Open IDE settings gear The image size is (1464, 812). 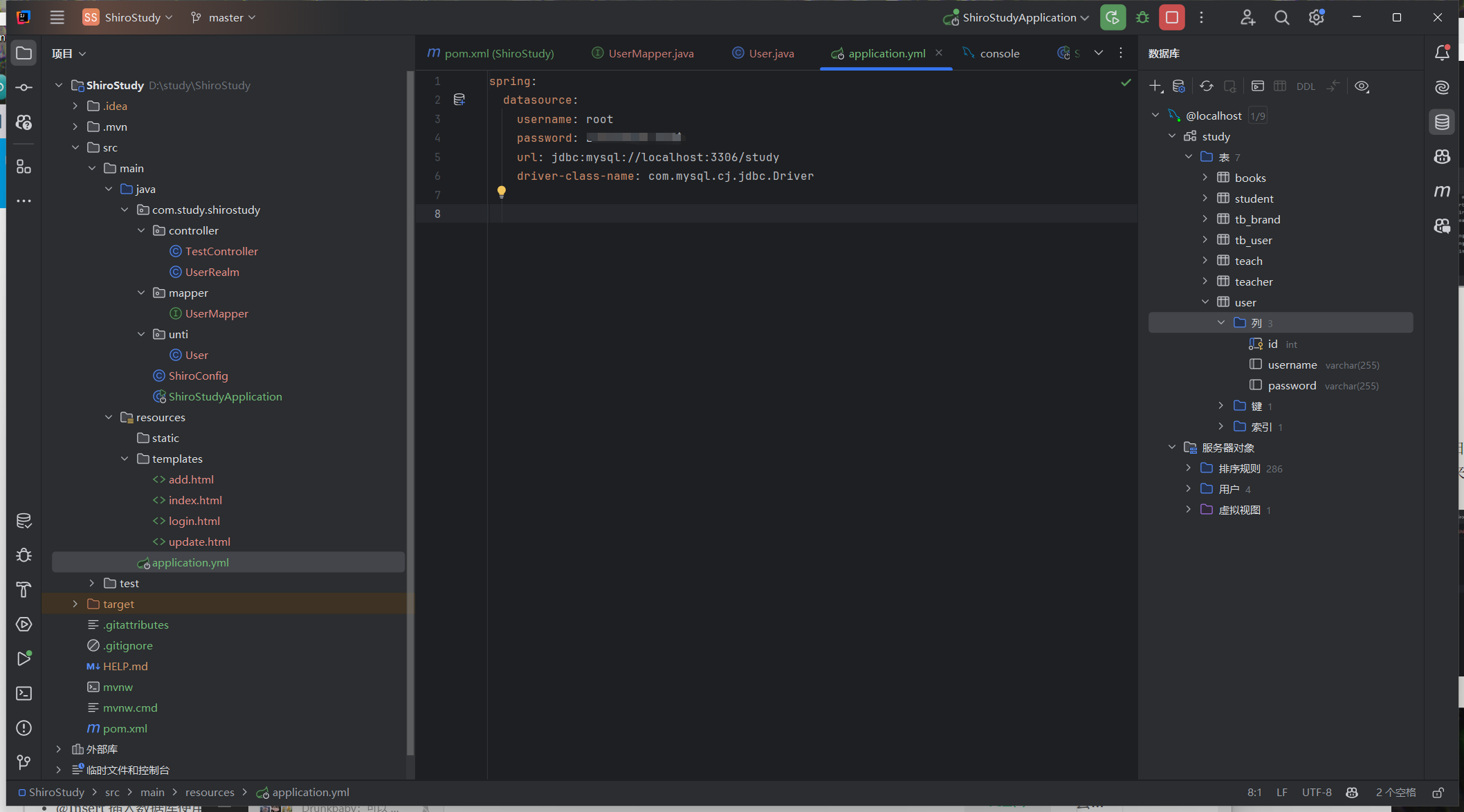pos(1316,17)
